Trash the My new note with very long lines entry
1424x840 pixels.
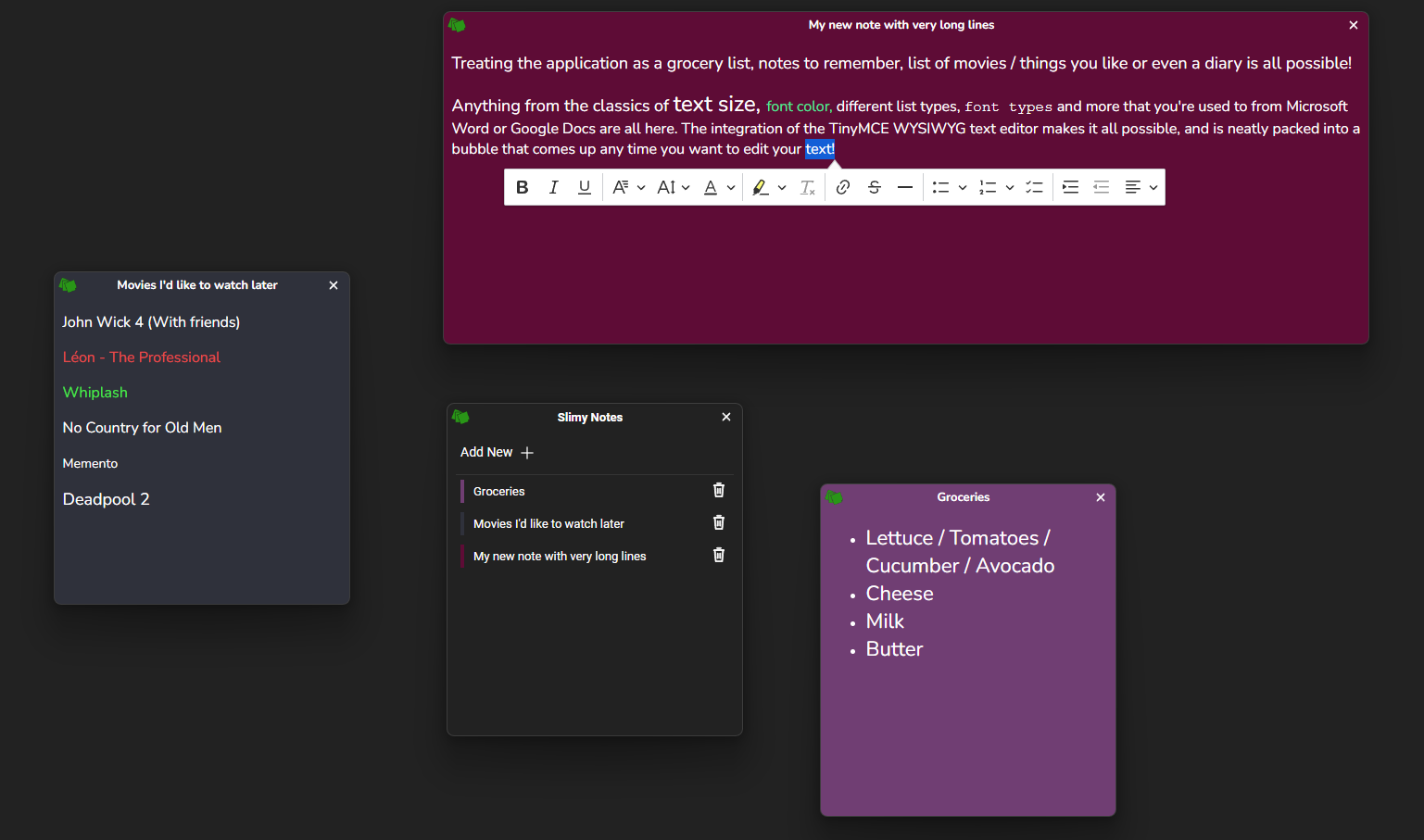click(x=719, y=555)
